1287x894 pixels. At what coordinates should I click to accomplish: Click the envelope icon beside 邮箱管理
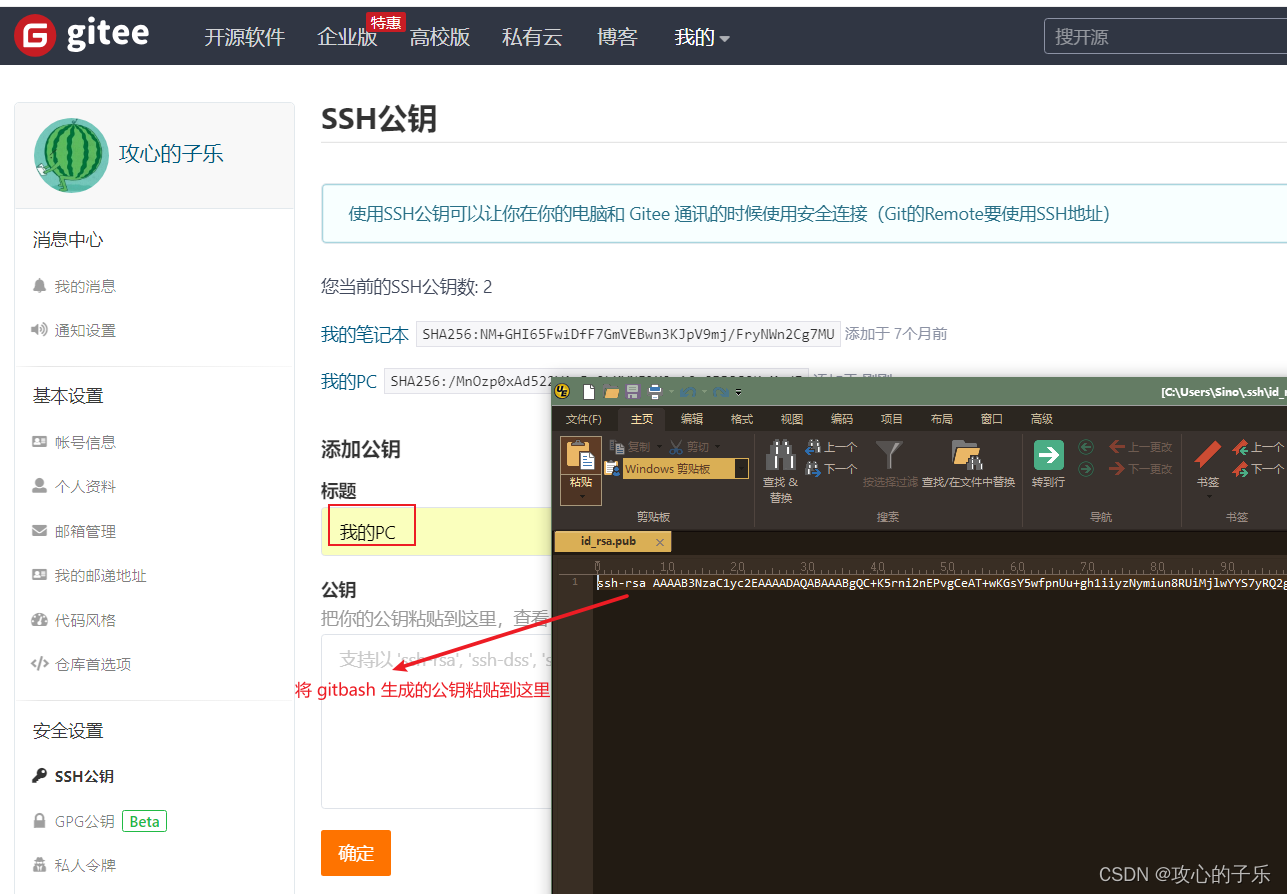tap(40, 531)
